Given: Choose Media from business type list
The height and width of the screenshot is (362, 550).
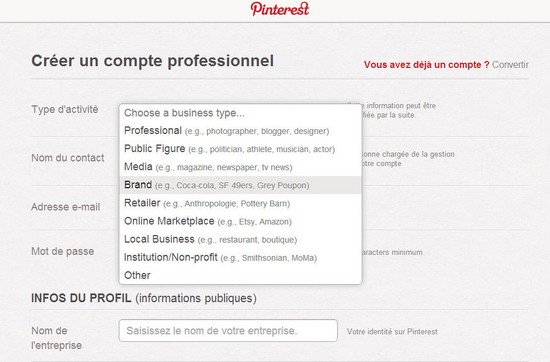Looking at the screenshot, I should [240, 167].
